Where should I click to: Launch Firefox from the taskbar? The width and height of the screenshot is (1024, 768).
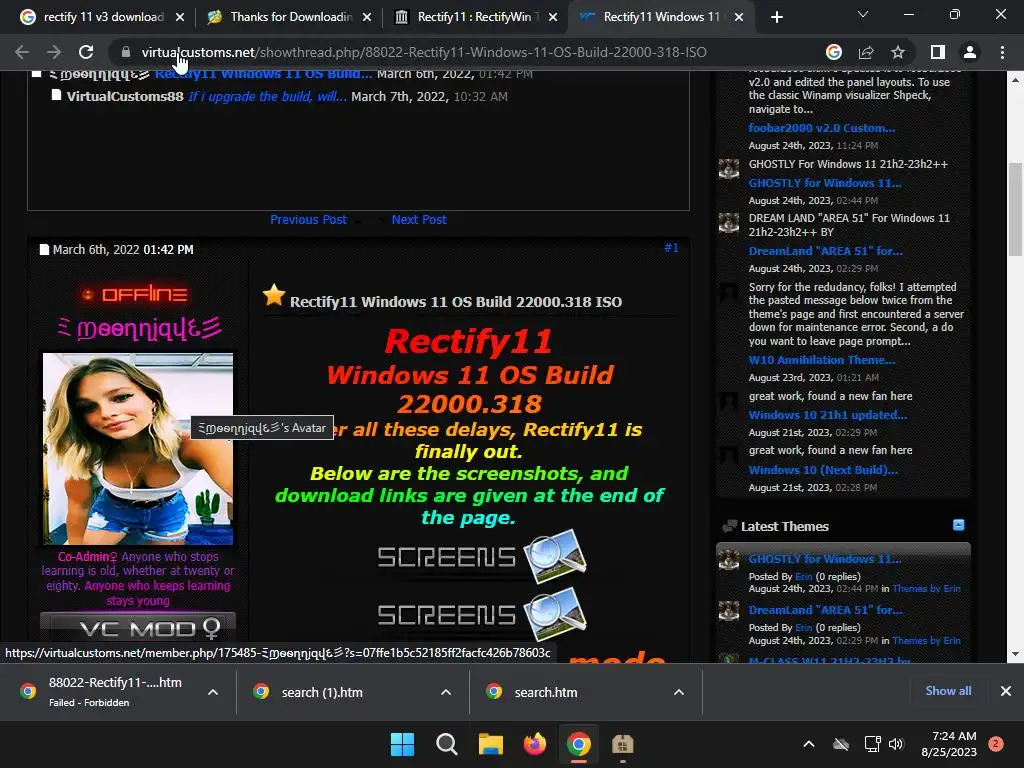coord(535,744)
